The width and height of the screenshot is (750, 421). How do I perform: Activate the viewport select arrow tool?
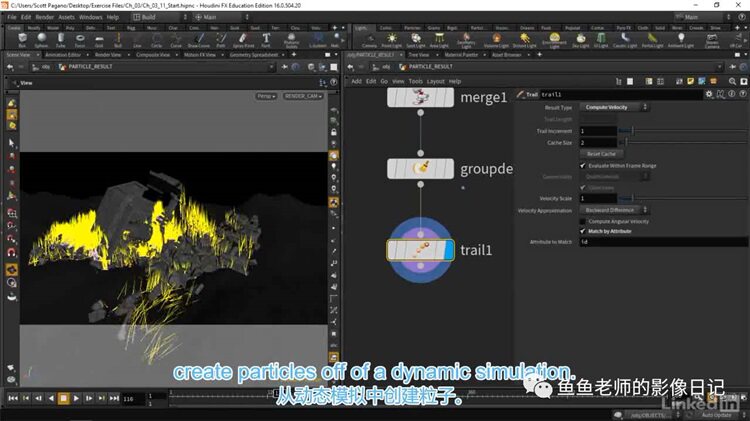(11, 143)
